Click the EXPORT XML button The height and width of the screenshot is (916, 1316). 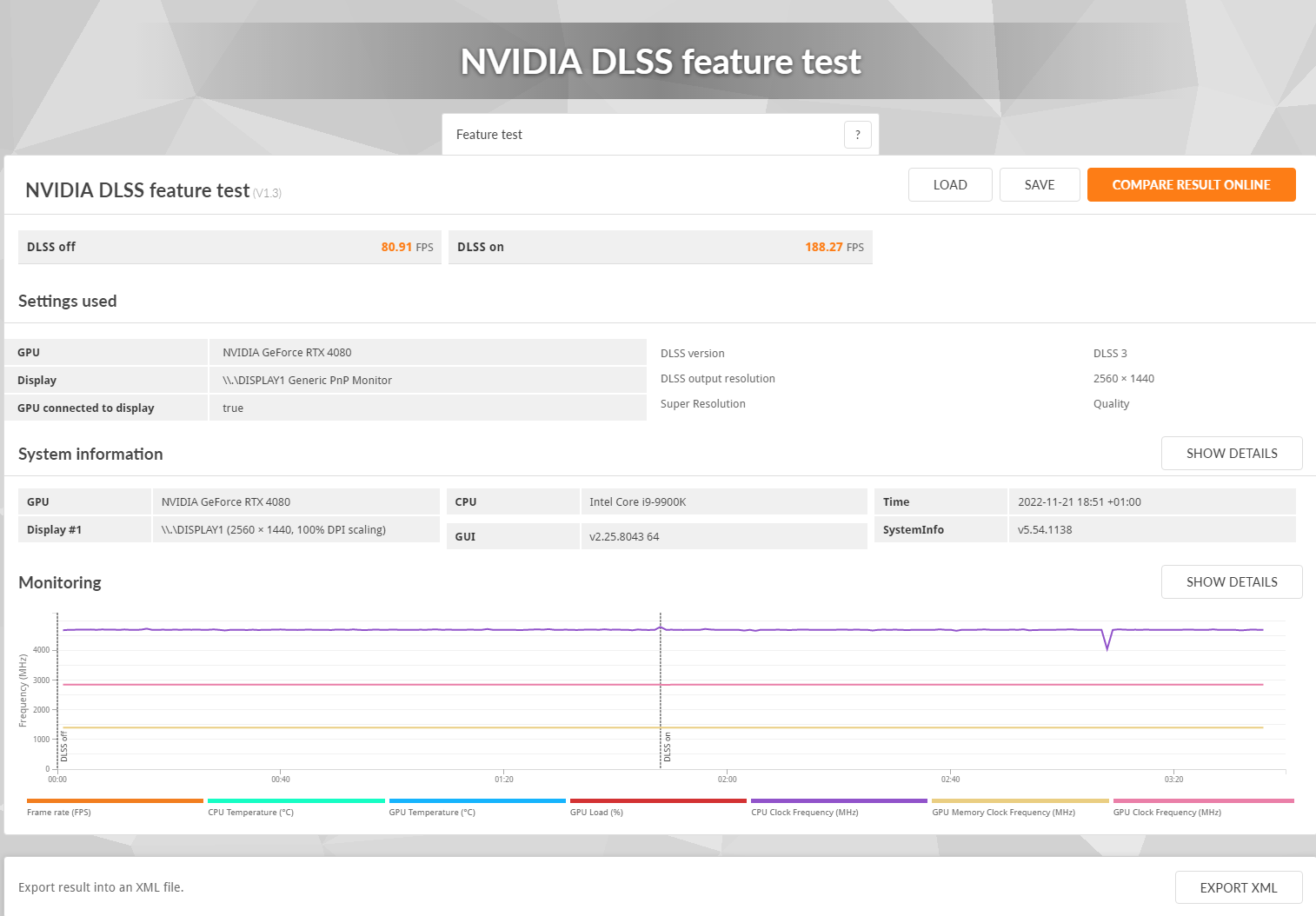pyautogui.click(x=1239, y=888)
